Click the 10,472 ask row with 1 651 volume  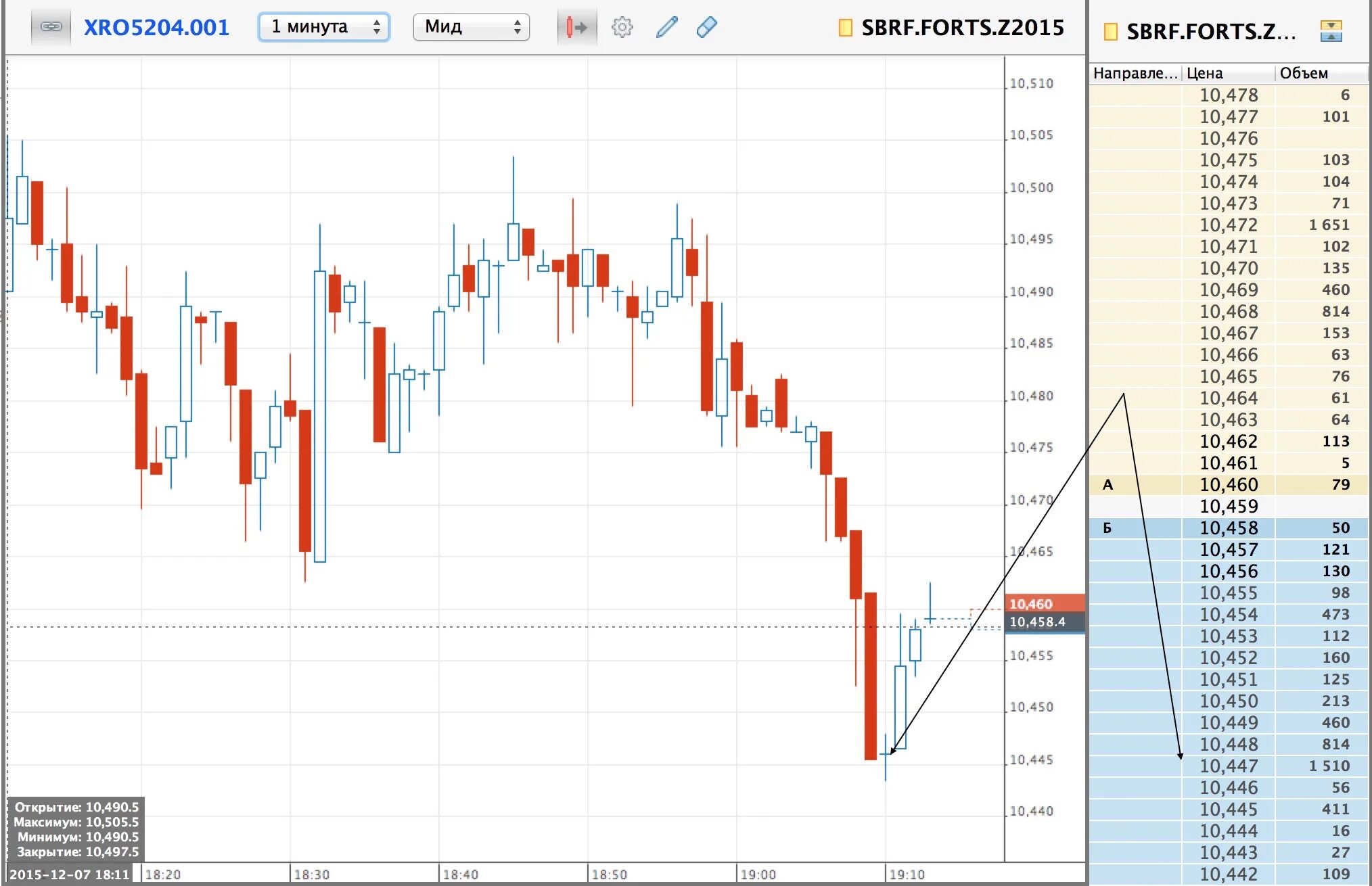pyautogui.click(x=1229, y=225)
